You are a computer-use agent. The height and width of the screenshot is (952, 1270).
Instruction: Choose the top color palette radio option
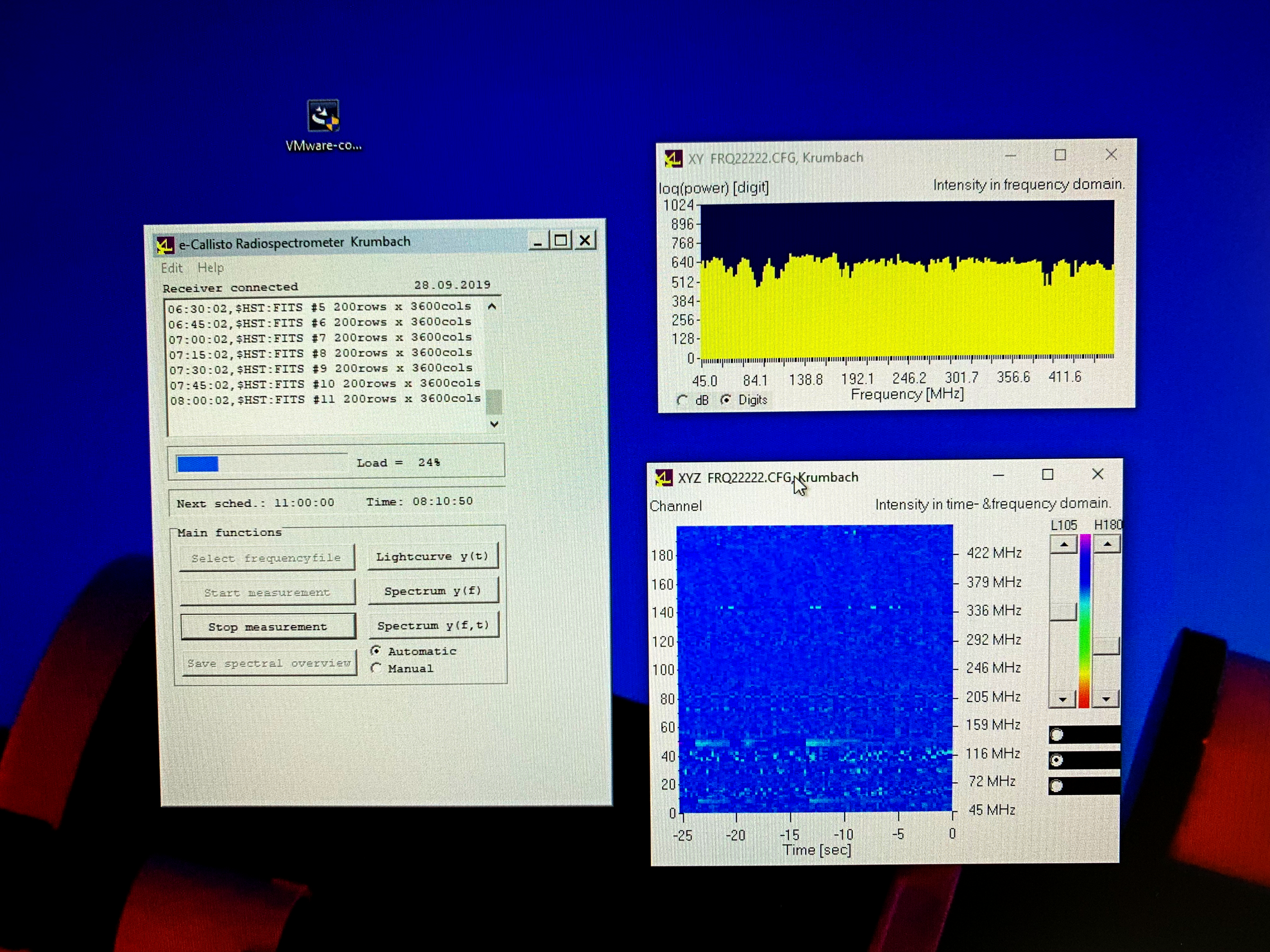coord(1057,735)
